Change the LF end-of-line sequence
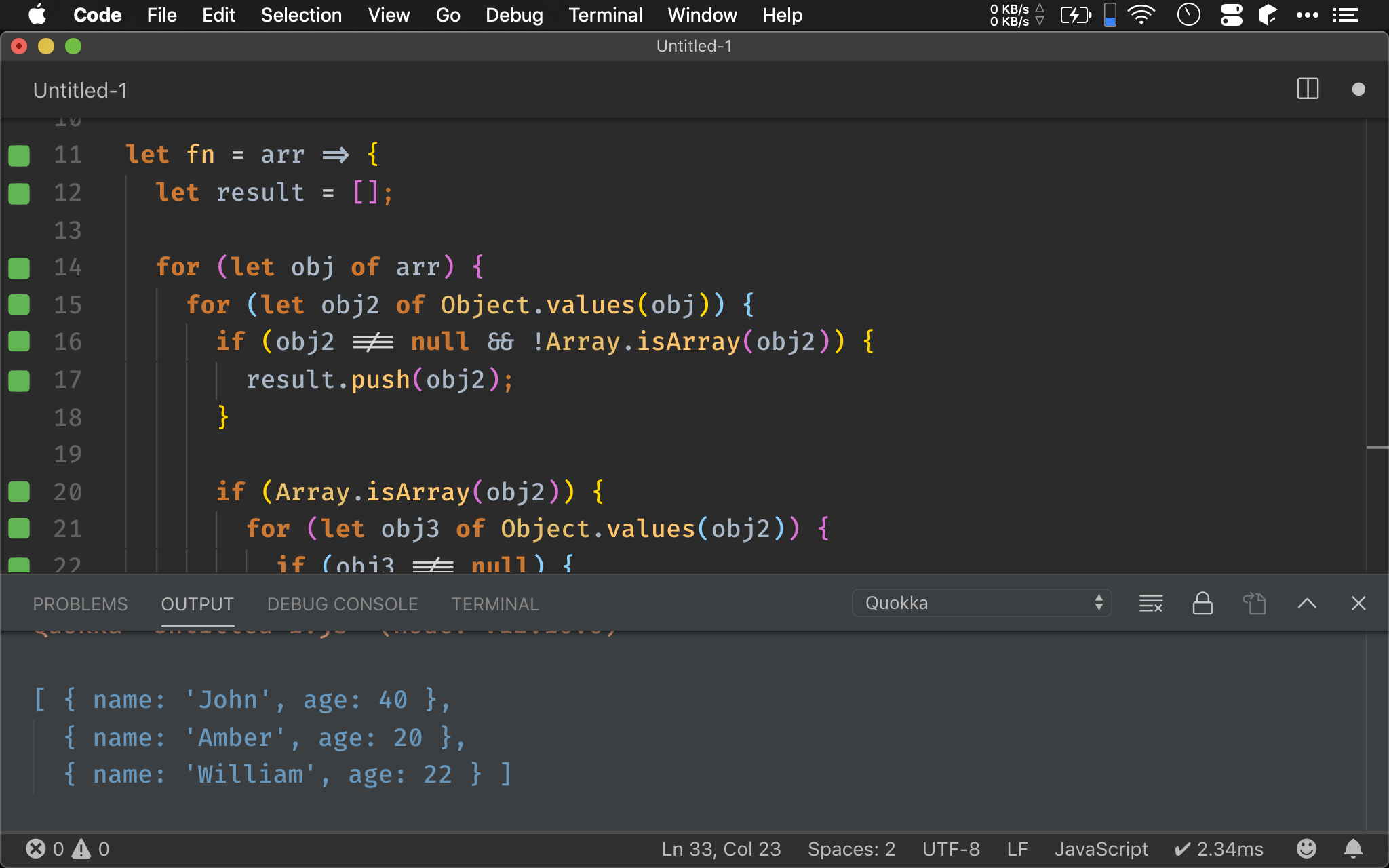This screenshot has width=1389, height=868. (1017, 849)
